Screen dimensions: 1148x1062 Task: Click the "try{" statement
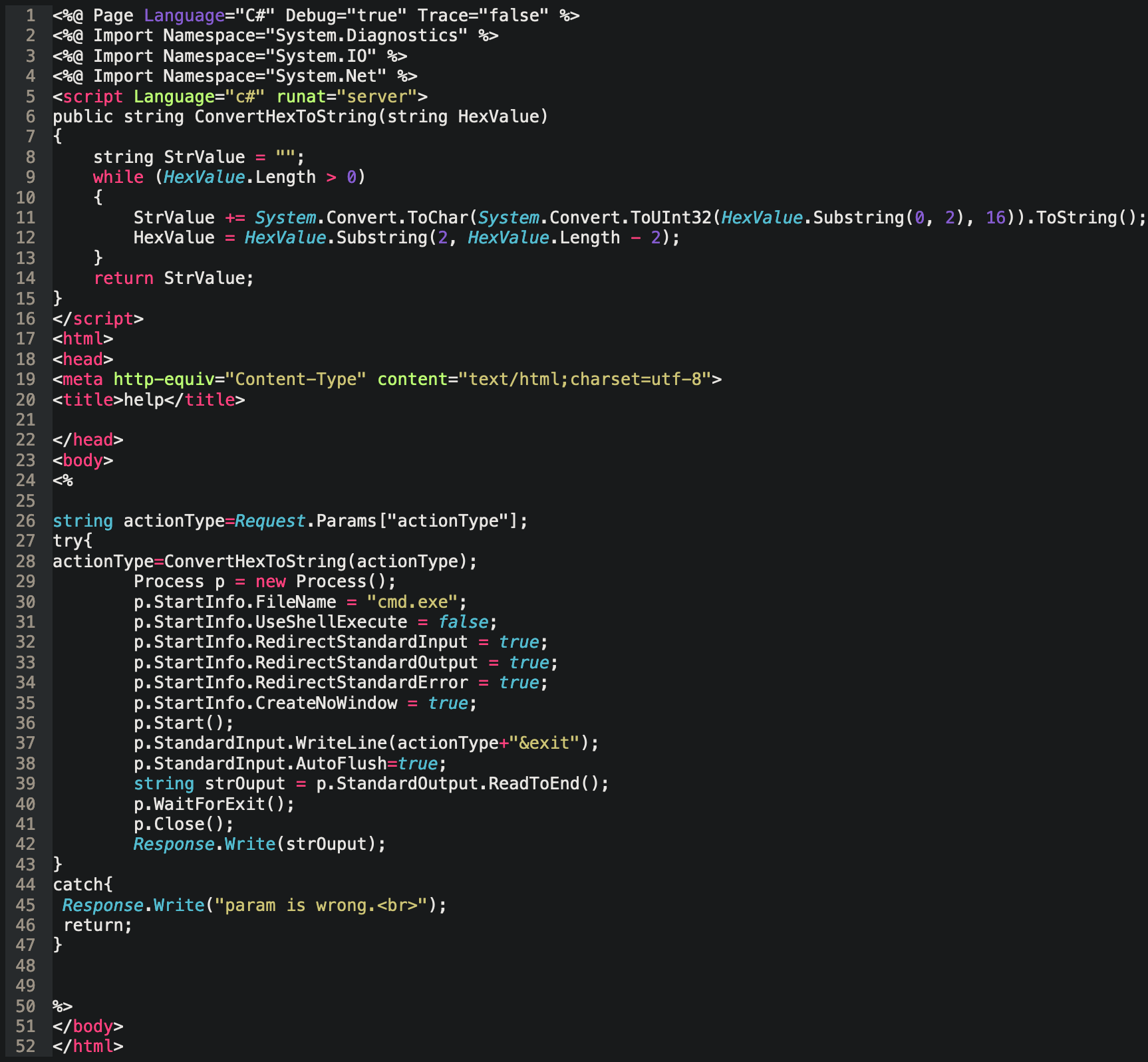[73, 541]
